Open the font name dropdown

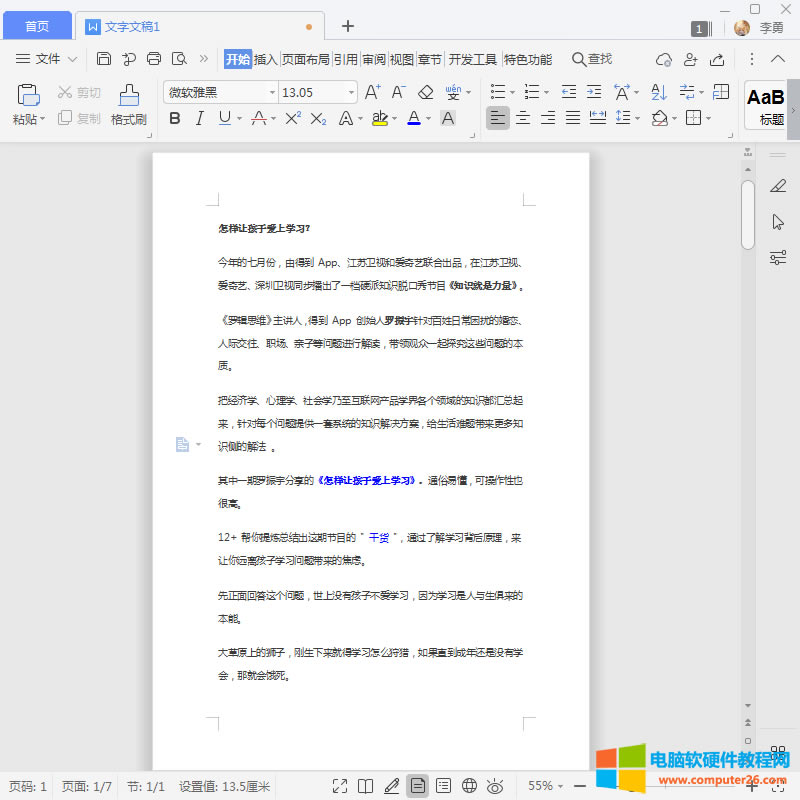pyautogui.click(x=272, y=92)
